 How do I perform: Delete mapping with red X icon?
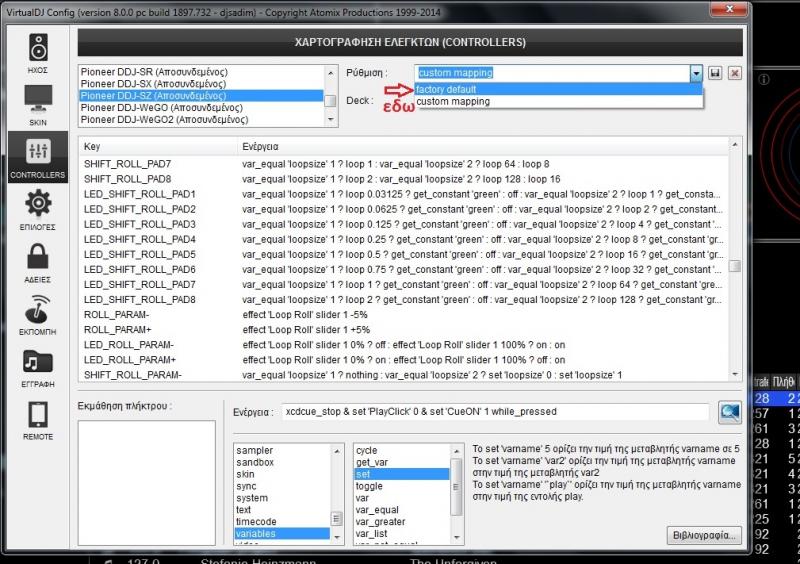click(735, 73)
